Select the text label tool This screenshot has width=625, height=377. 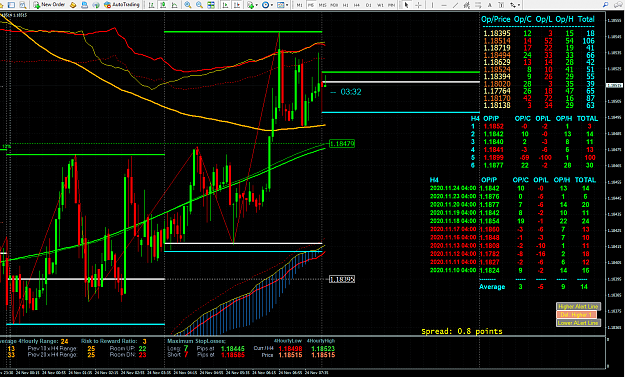[501, 5]
